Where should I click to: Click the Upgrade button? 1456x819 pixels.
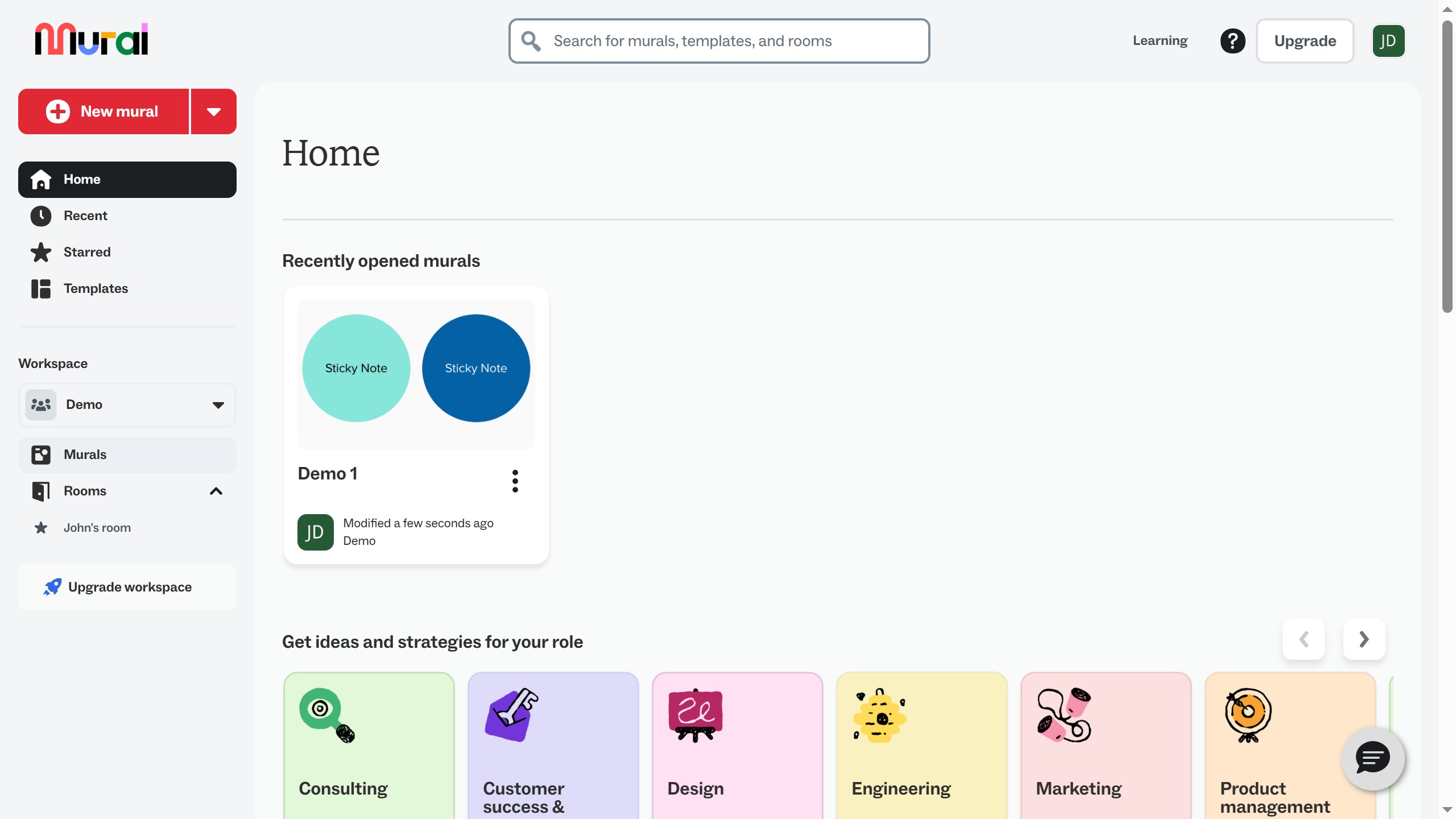tap(1305, 41)
